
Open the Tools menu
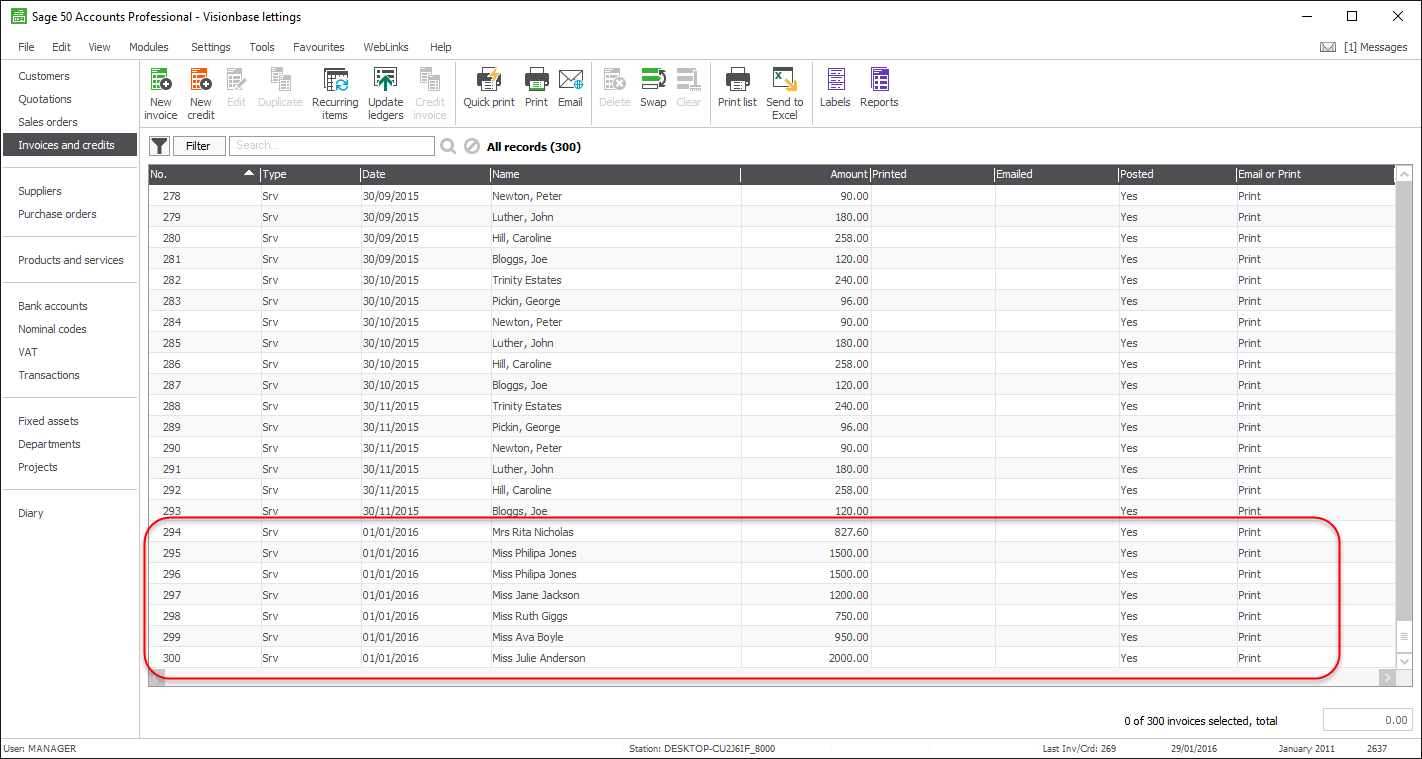(x=262, y=47)
